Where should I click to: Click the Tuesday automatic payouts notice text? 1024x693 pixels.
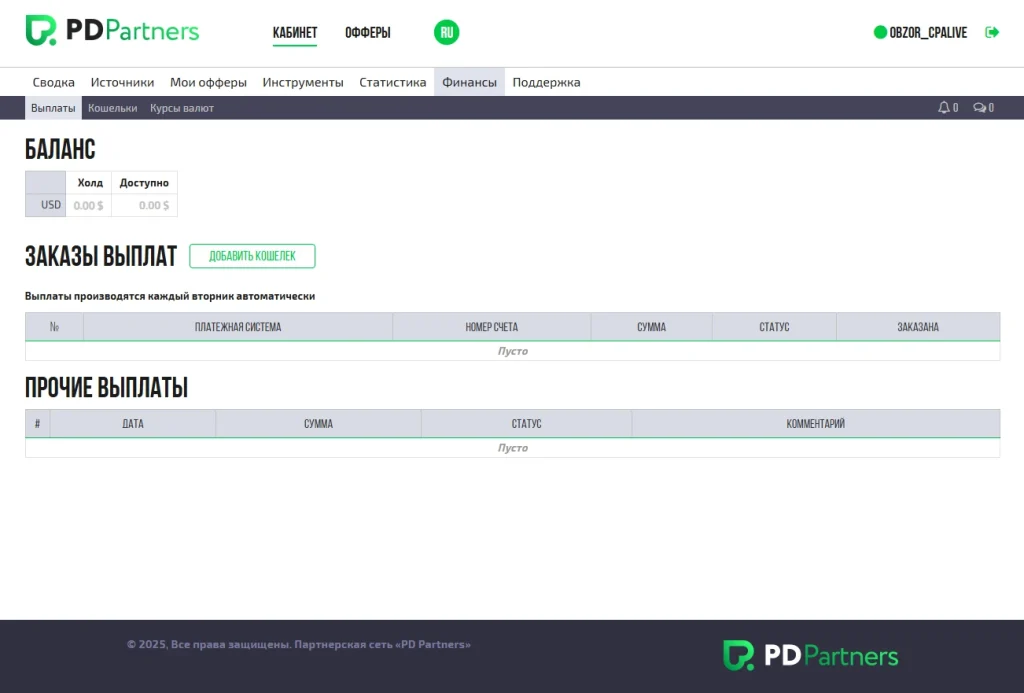click(x=170, y=296)
